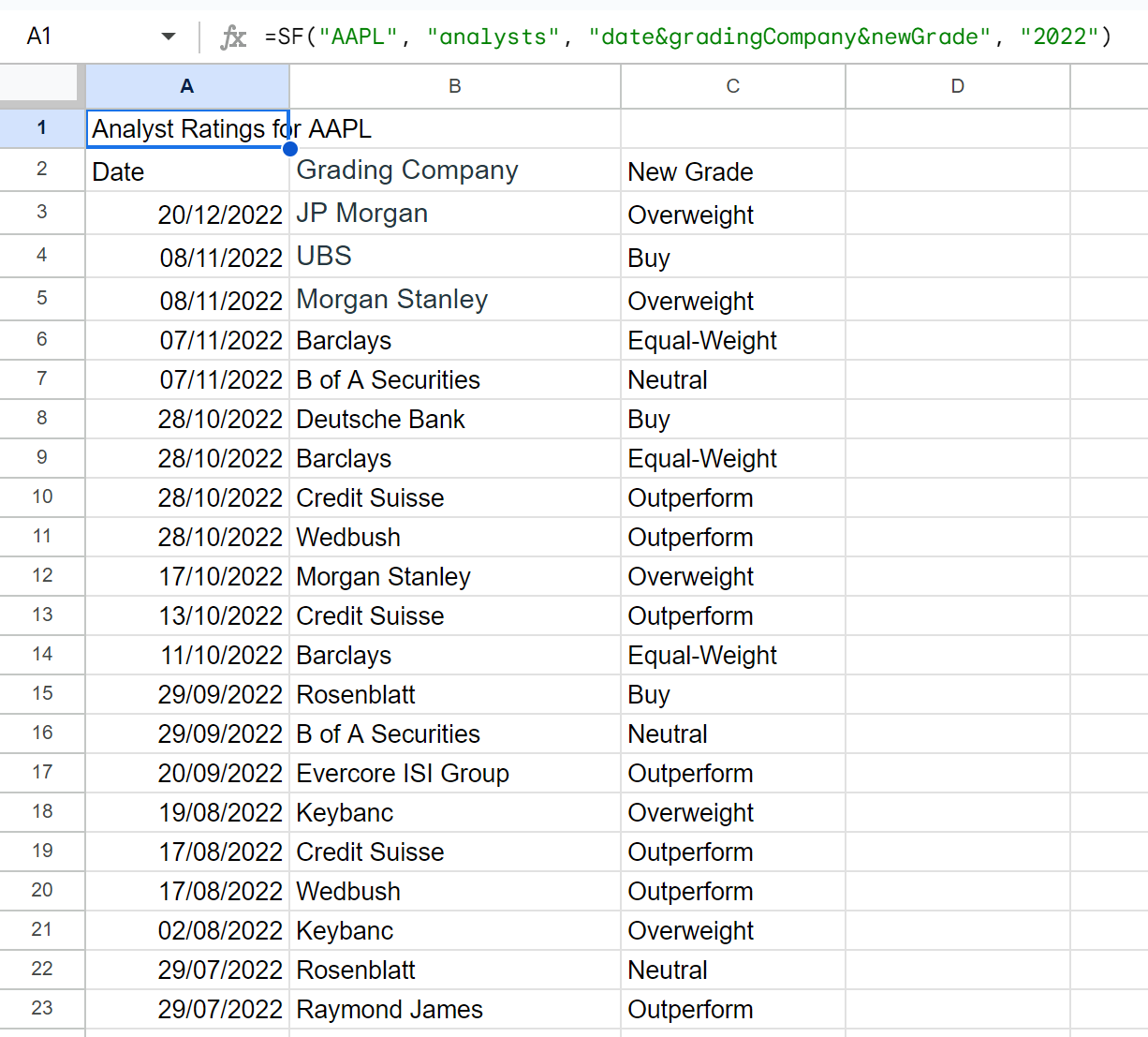Click date cell 19/08/2022
The image size is (1148, 1037).
(187, 812)
